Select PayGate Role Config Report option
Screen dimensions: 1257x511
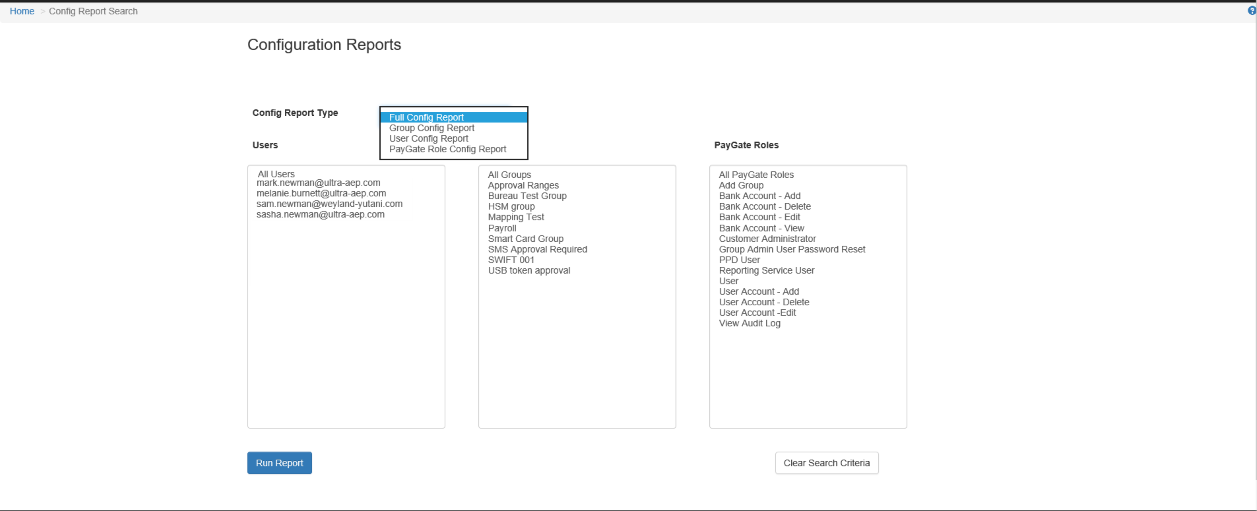click(447, 149)
